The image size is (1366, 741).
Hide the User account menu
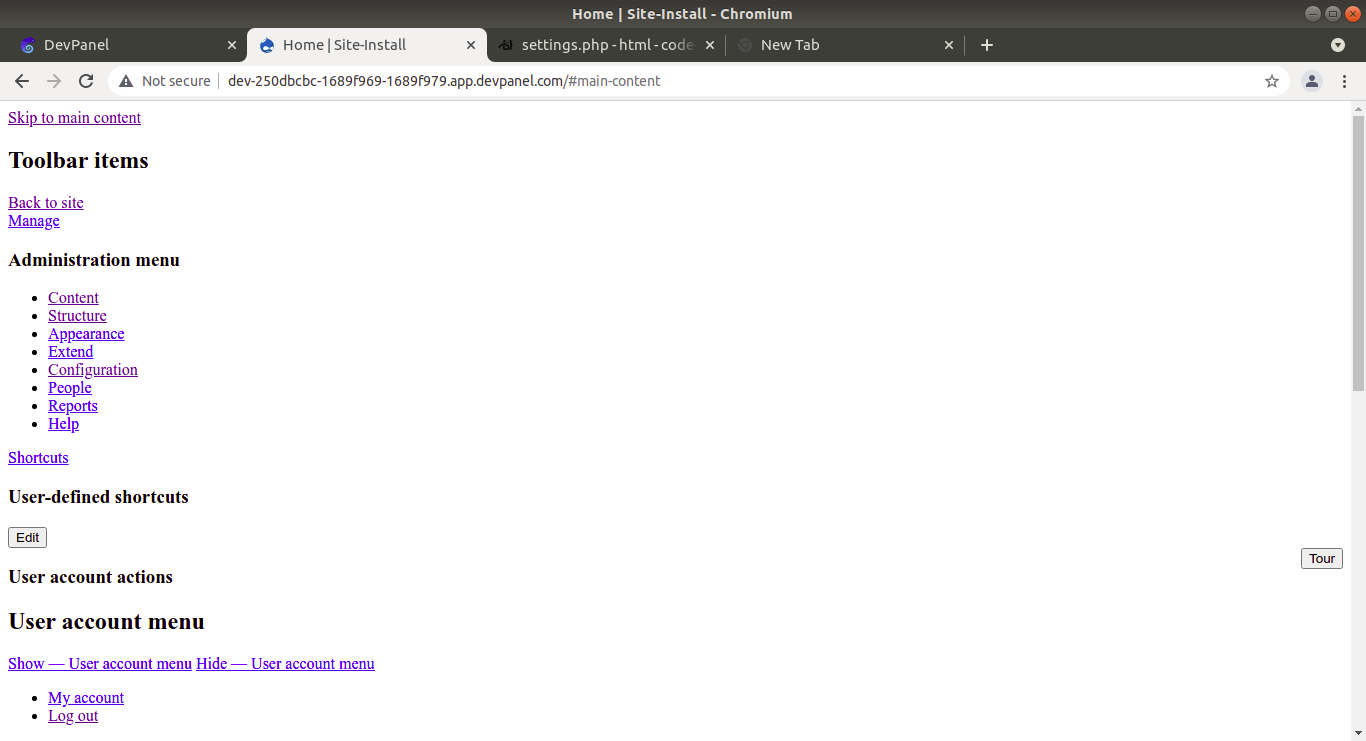point(285,663)
